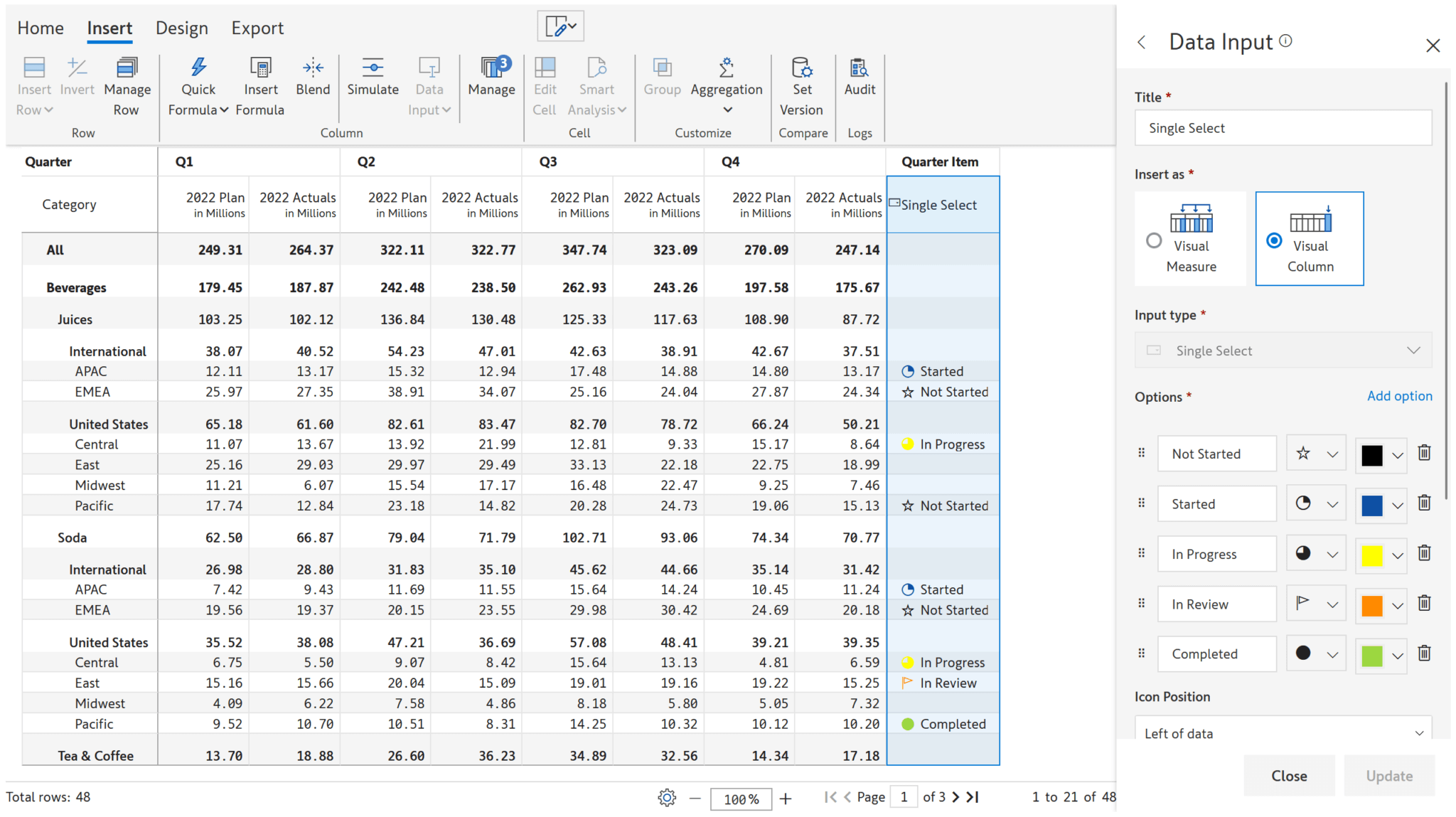Click the yellow In Progress color swatch
1456x817 pixels.
pos(1371,555)
